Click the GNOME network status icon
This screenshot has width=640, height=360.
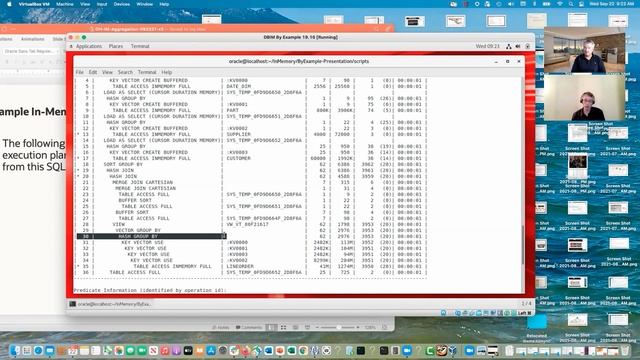coord(509,46)
